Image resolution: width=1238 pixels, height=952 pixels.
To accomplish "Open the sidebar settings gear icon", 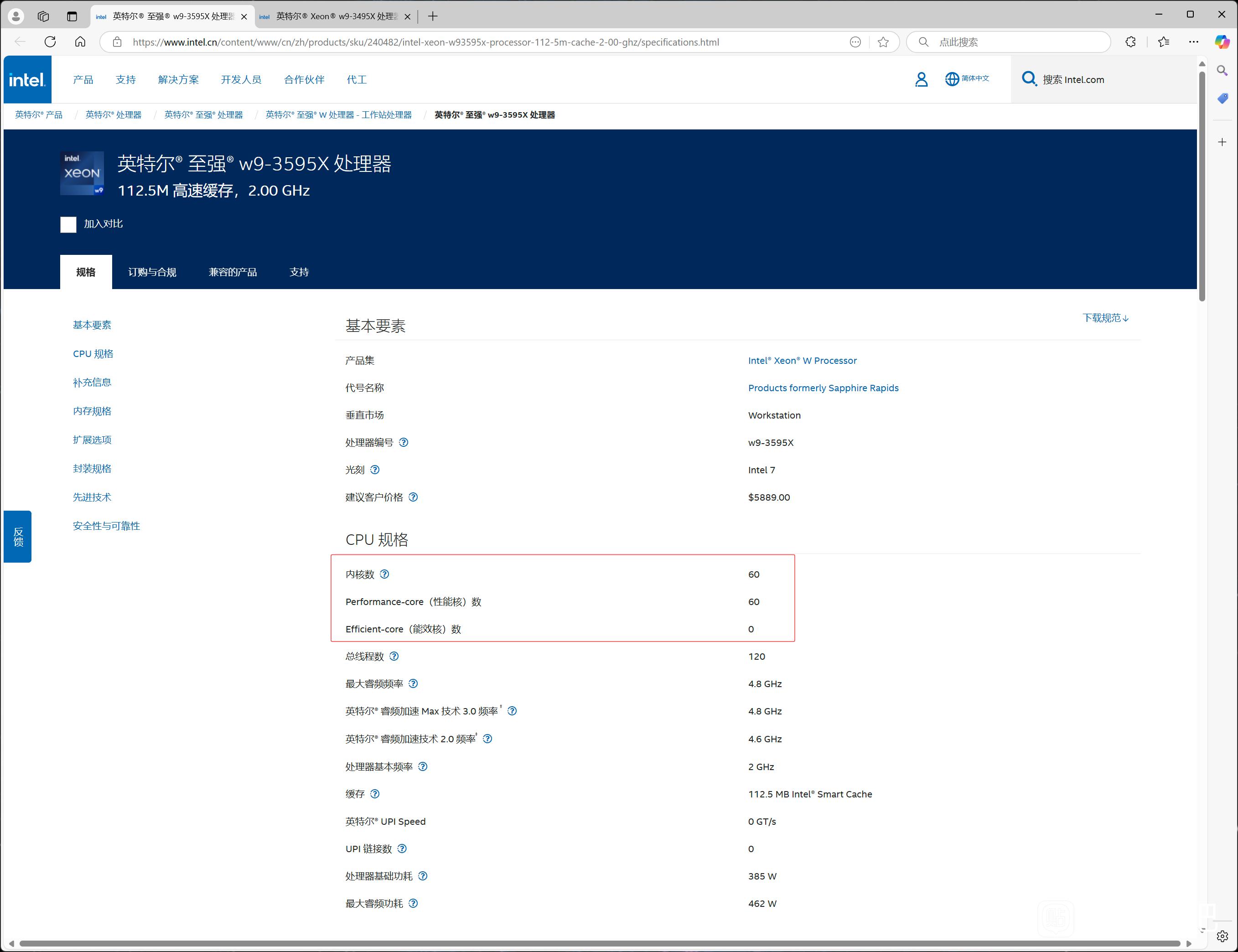I will point(1222,936).
